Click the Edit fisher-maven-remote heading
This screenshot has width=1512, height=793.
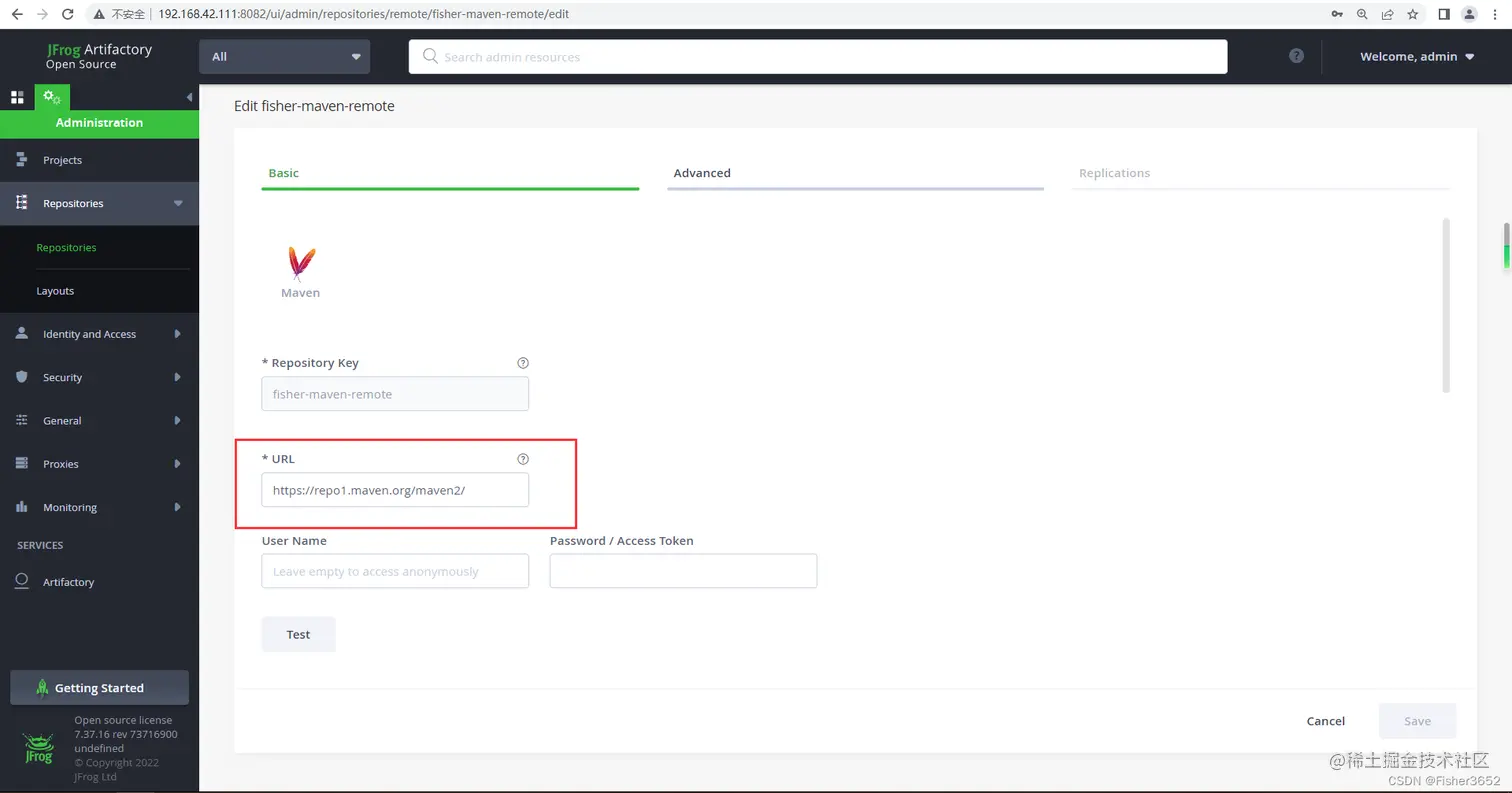click(x=314, y=106)
